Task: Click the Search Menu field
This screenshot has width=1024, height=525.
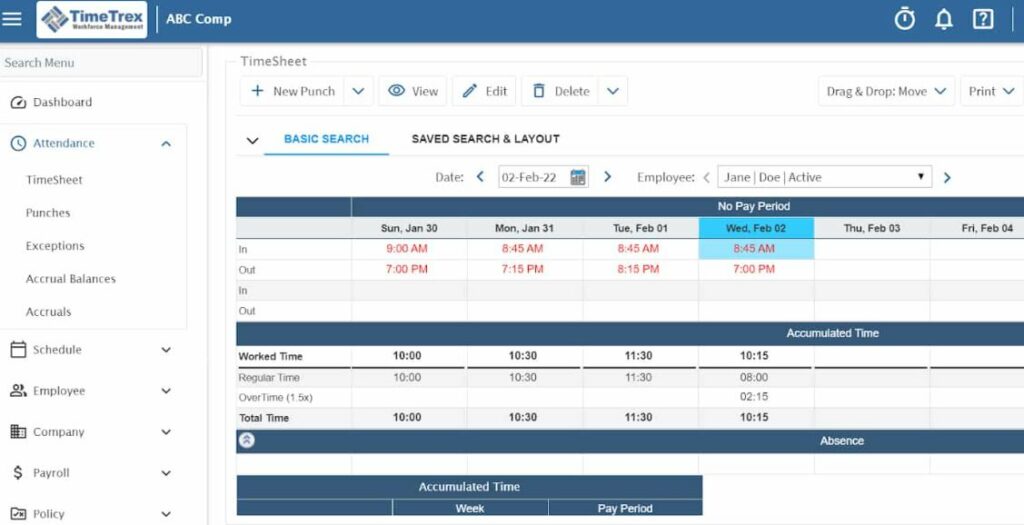Action: 101,63
